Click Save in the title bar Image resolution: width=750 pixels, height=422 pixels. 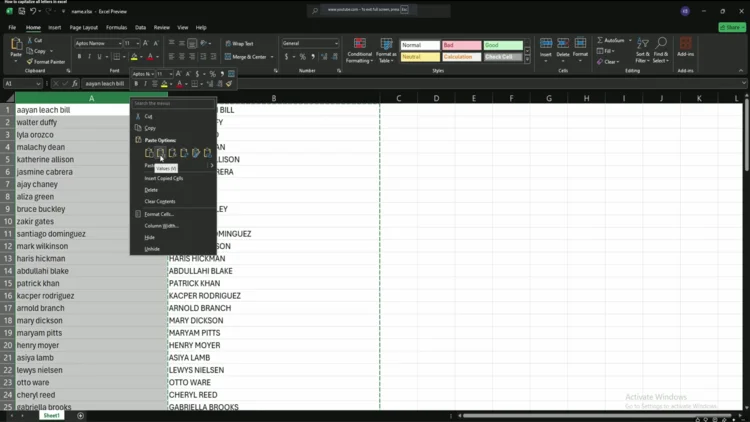coord(22,11)
